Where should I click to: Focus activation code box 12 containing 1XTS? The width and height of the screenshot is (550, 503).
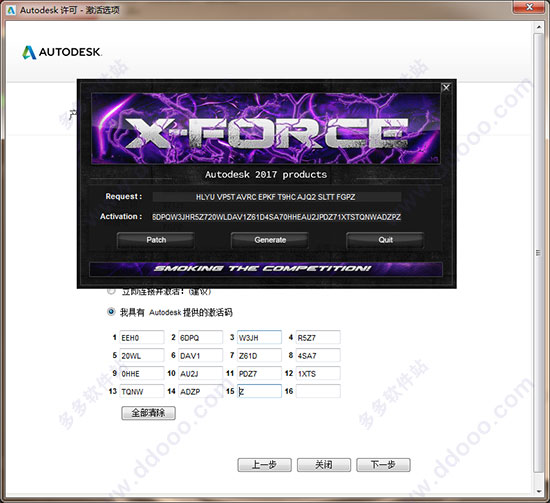point(318,374)
